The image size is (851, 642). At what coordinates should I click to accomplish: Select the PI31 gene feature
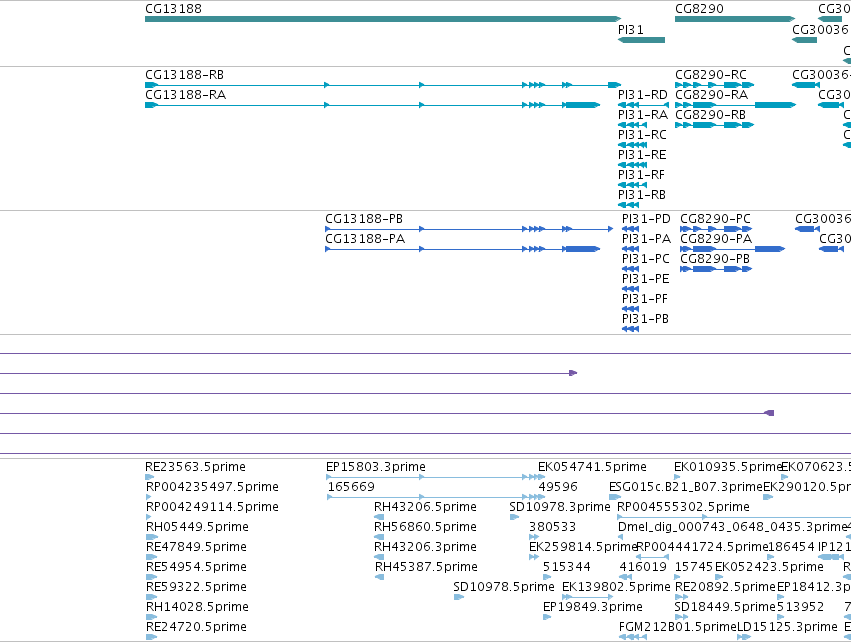coord(641,40)
